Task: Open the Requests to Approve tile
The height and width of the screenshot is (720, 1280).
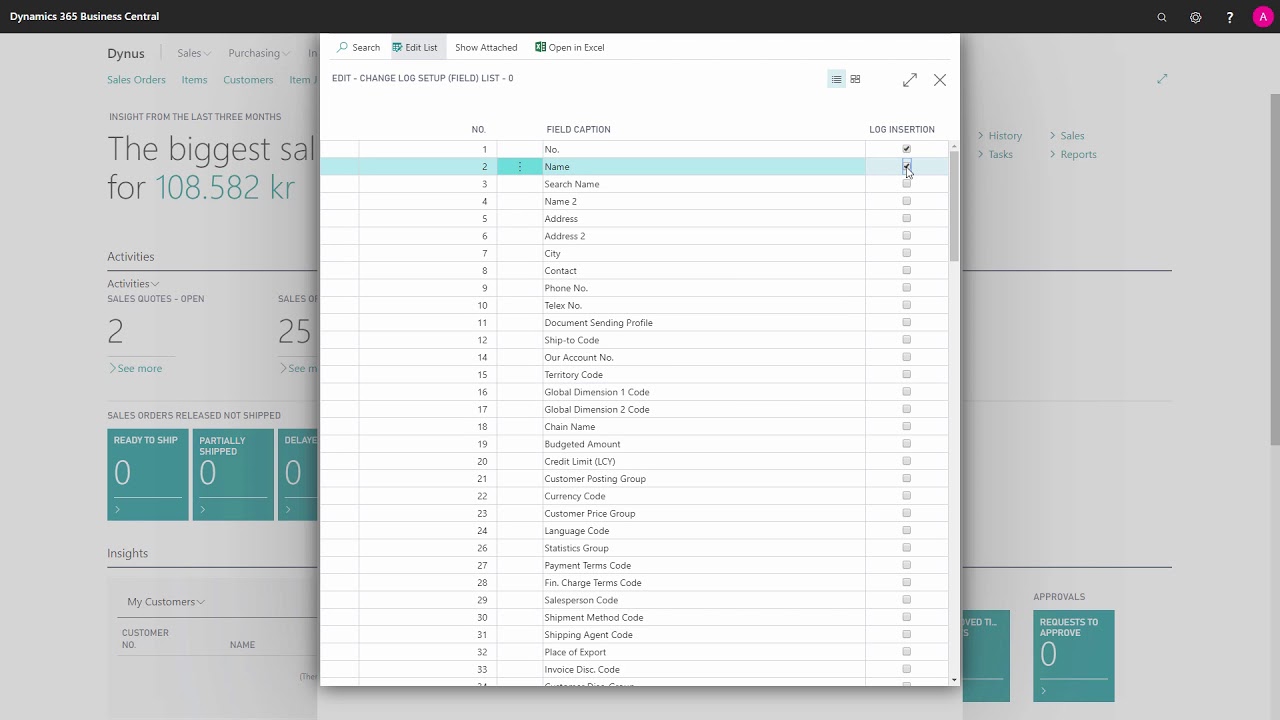Action: pos(1074,656)
